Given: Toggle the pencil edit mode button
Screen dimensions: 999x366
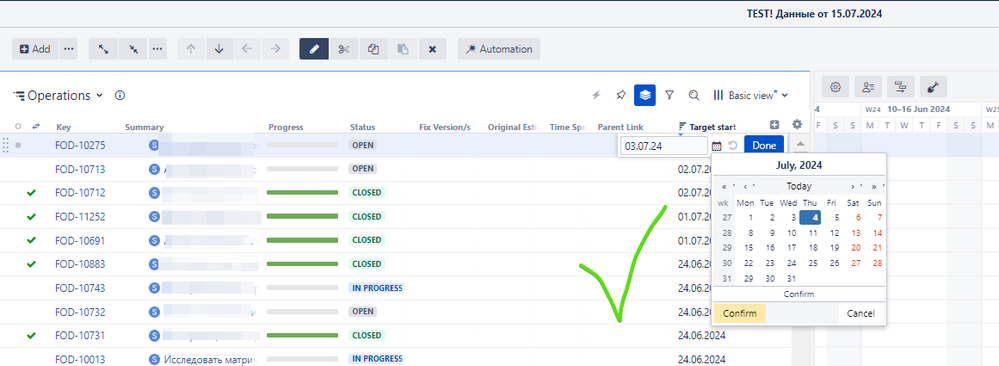Looking at the screenshot, I should (x=314, y=49).
